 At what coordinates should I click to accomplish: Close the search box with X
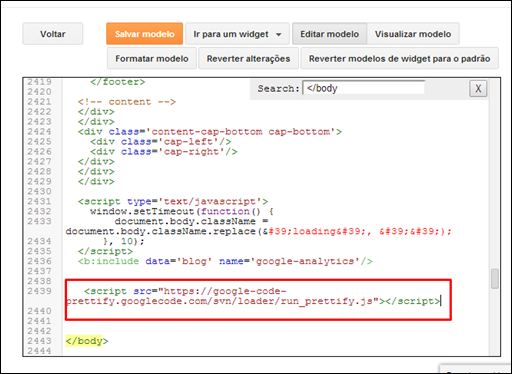point(478,89)
